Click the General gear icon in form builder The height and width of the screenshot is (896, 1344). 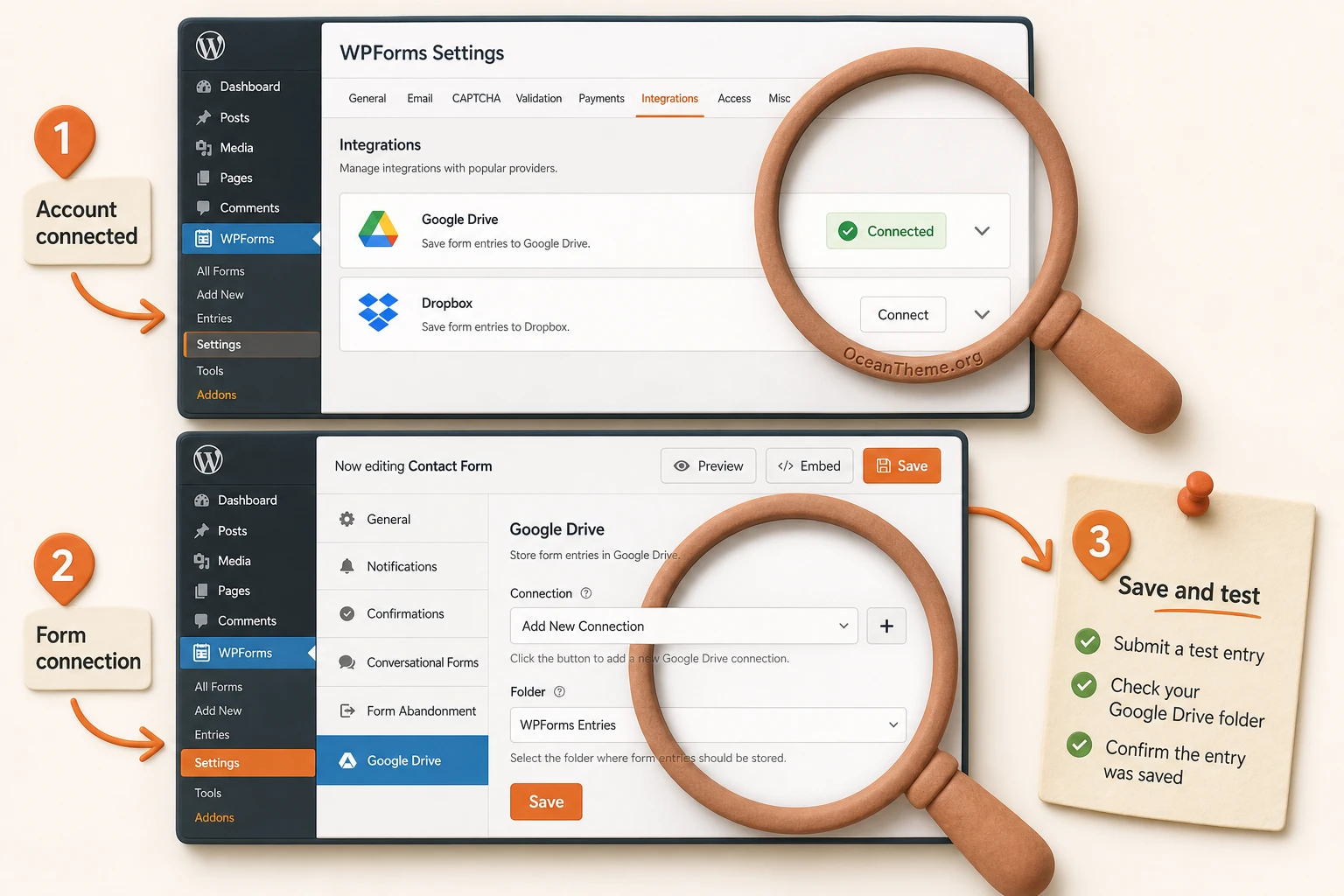click(347, 519)
